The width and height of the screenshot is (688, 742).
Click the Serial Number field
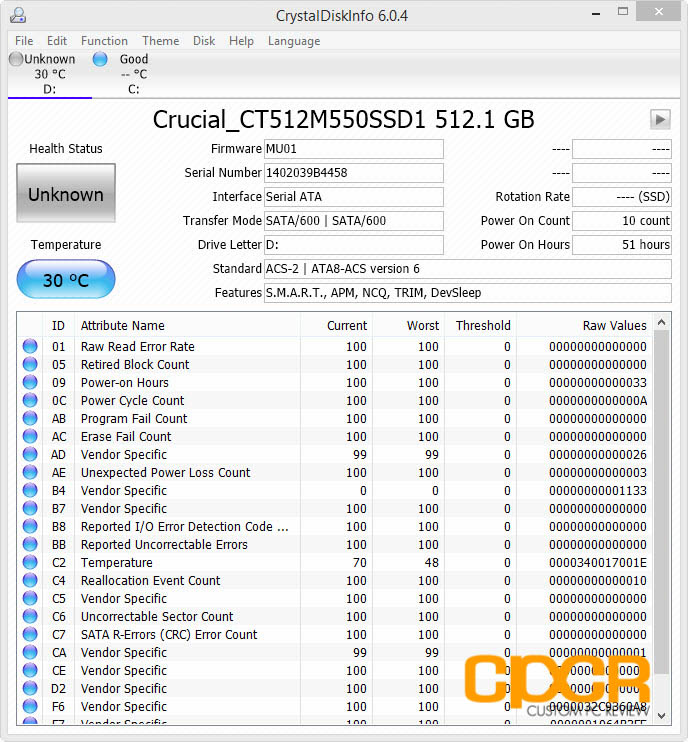click(x=353, y=173)
